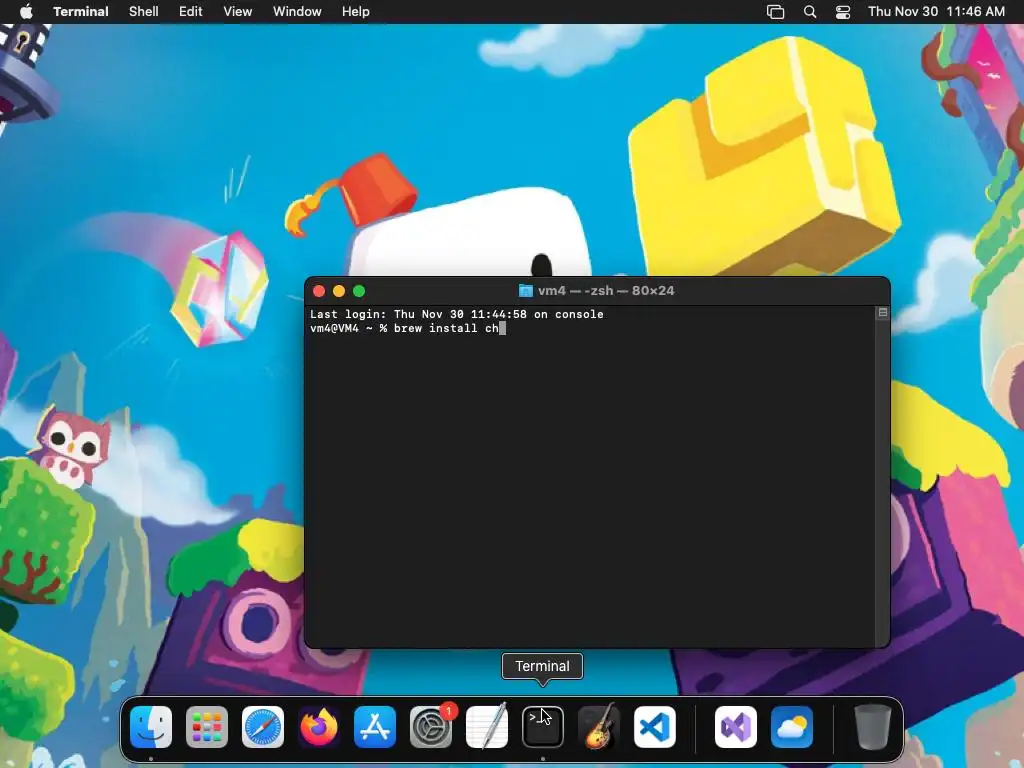This screenshot has height=768, width=1024.
Task: Click the 'brew install ch' command line
Action: pyautogui.click(x=408, y=328)
